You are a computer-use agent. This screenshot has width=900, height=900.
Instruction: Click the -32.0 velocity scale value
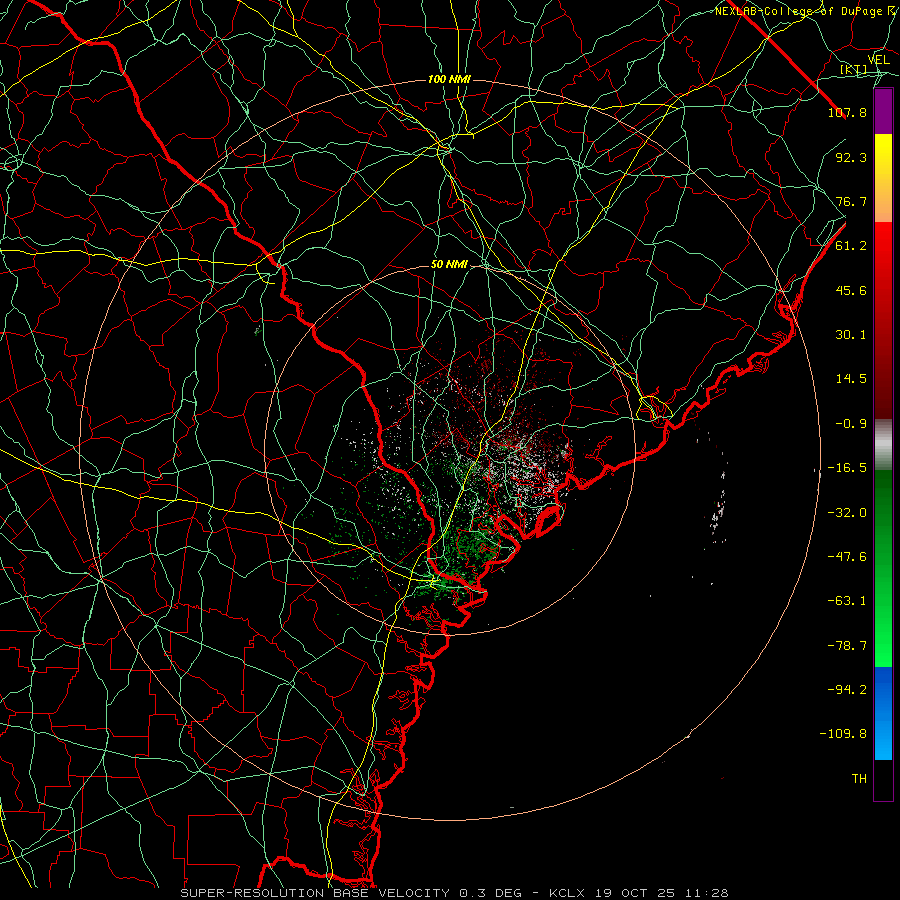click(x=847, y=513)
